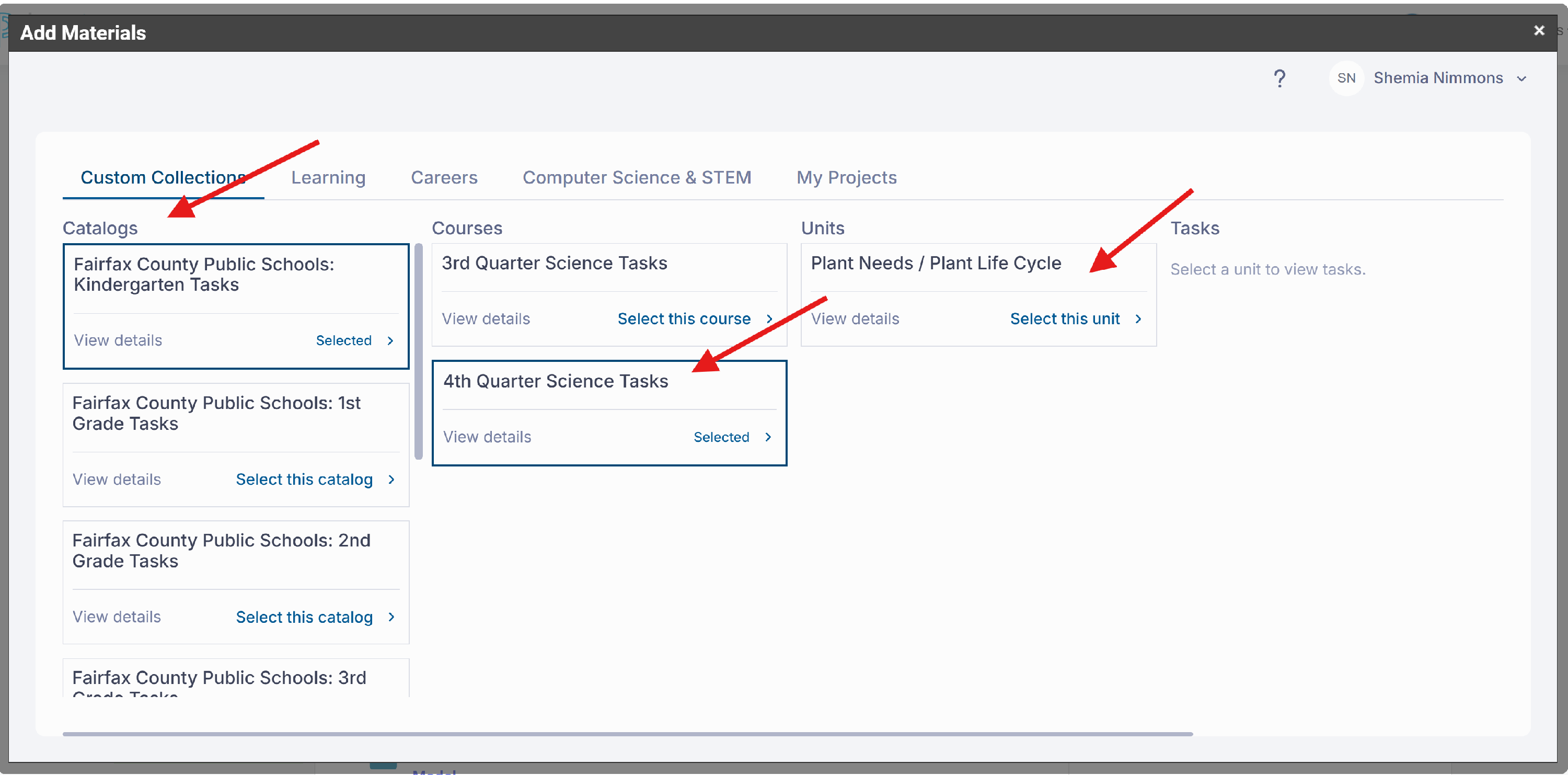Switch to the Careers tab

pyautogui.click(x=444, y=177)
